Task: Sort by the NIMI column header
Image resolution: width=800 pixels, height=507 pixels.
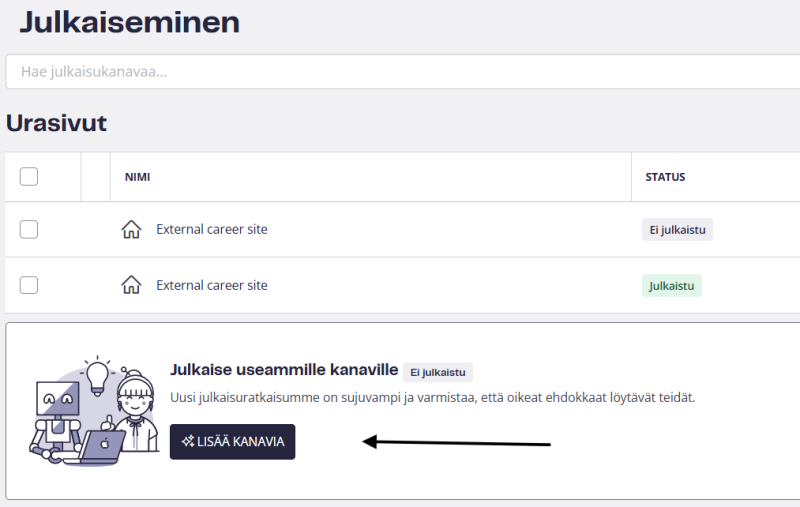Action: (137, 177)
